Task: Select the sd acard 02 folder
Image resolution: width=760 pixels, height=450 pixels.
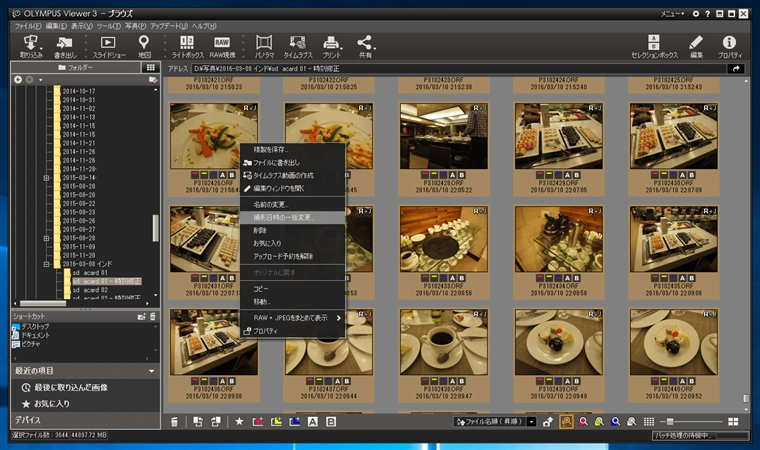Action: coord(90,290)
